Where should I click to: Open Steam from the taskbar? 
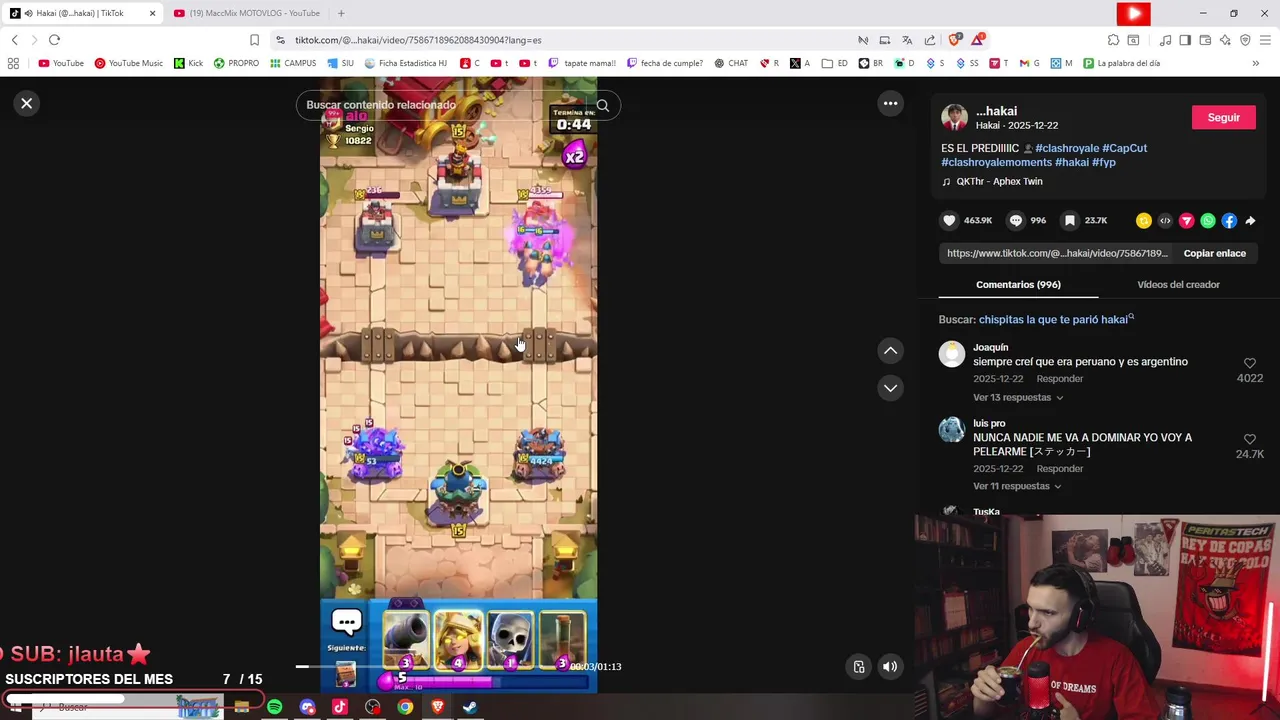click(x=470, y=707)
